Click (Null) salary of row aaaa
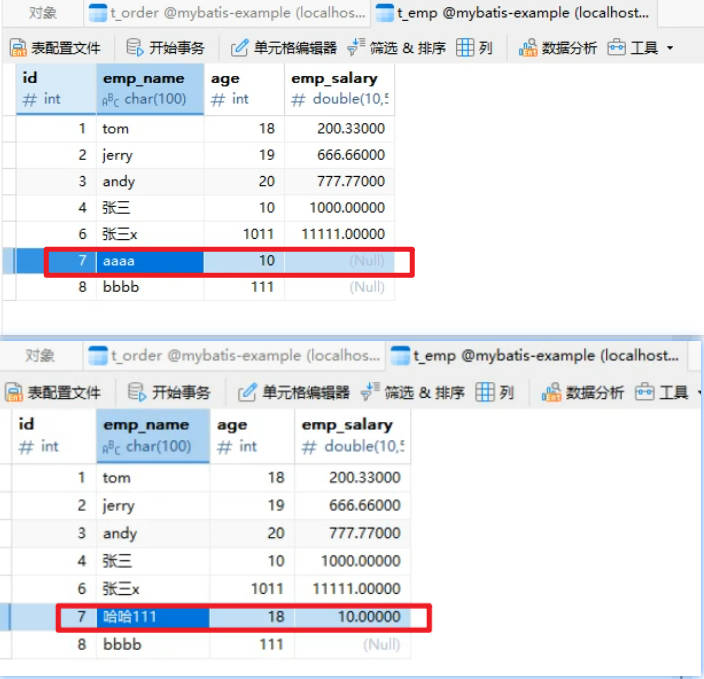Viewport: 704px width, 679px height. click(339, 261)
